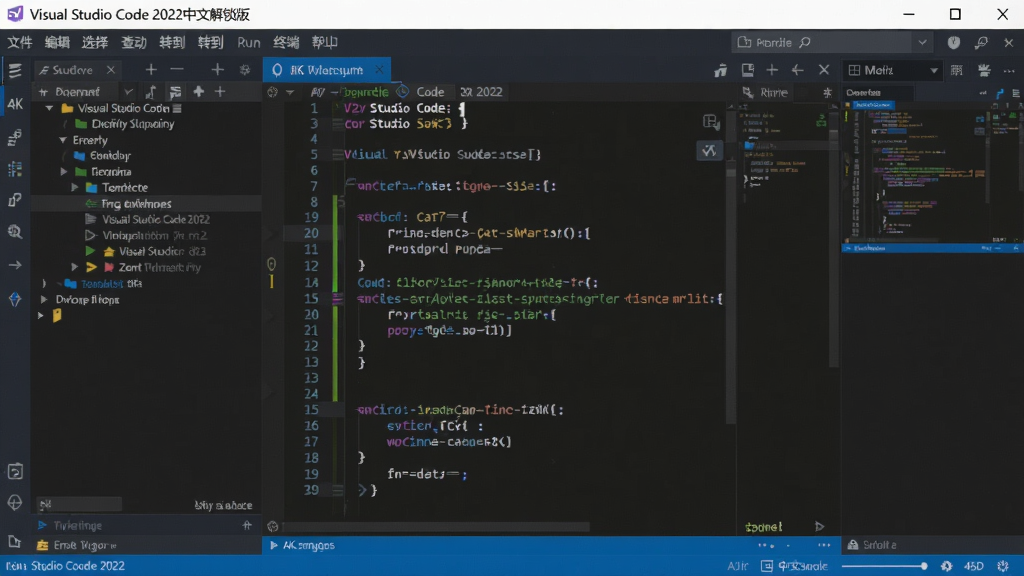Open the 选择 menu
Image resolution: width=1024 pixels, height=576 pixels.
95,42
